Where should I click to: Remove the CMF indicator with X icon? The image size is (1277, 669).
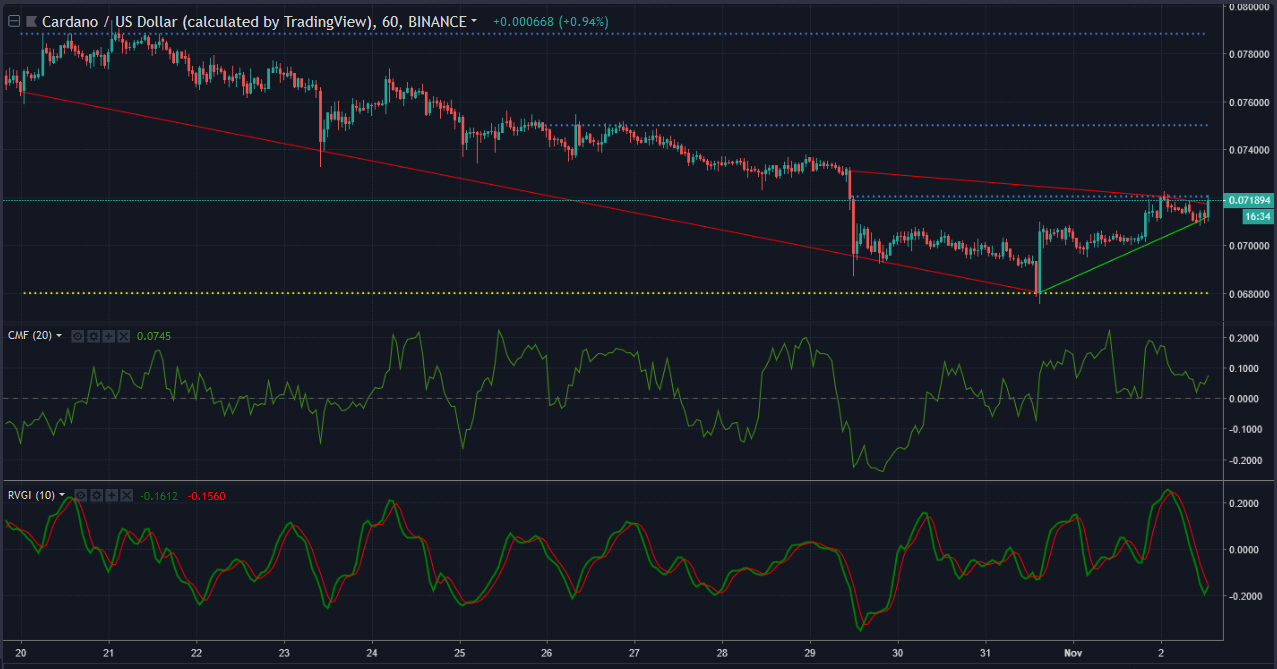tap(124, 336)
